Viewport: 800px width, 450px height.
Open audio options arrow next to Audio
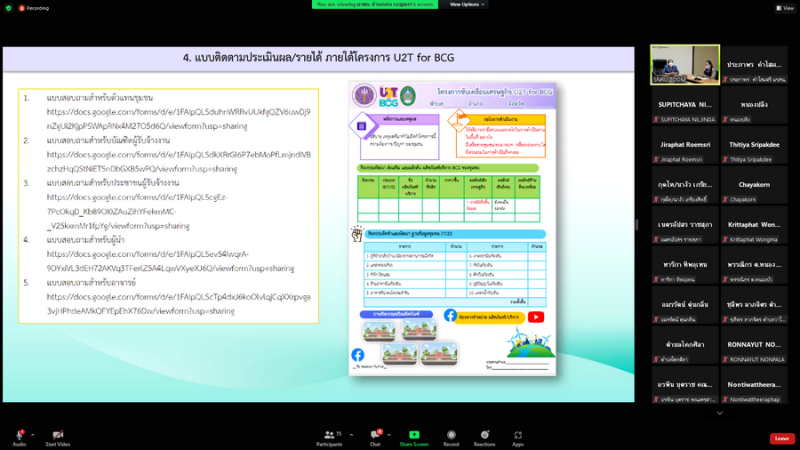point(33,433)
